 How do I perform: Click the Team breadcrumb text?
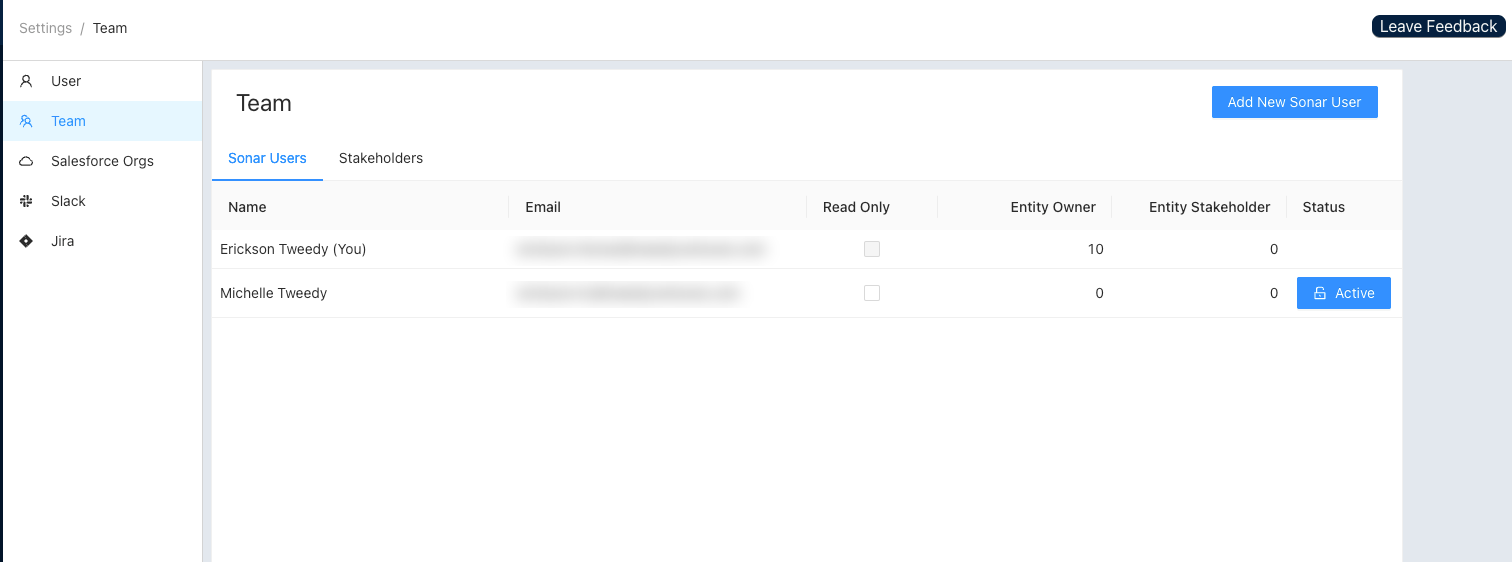110,28
